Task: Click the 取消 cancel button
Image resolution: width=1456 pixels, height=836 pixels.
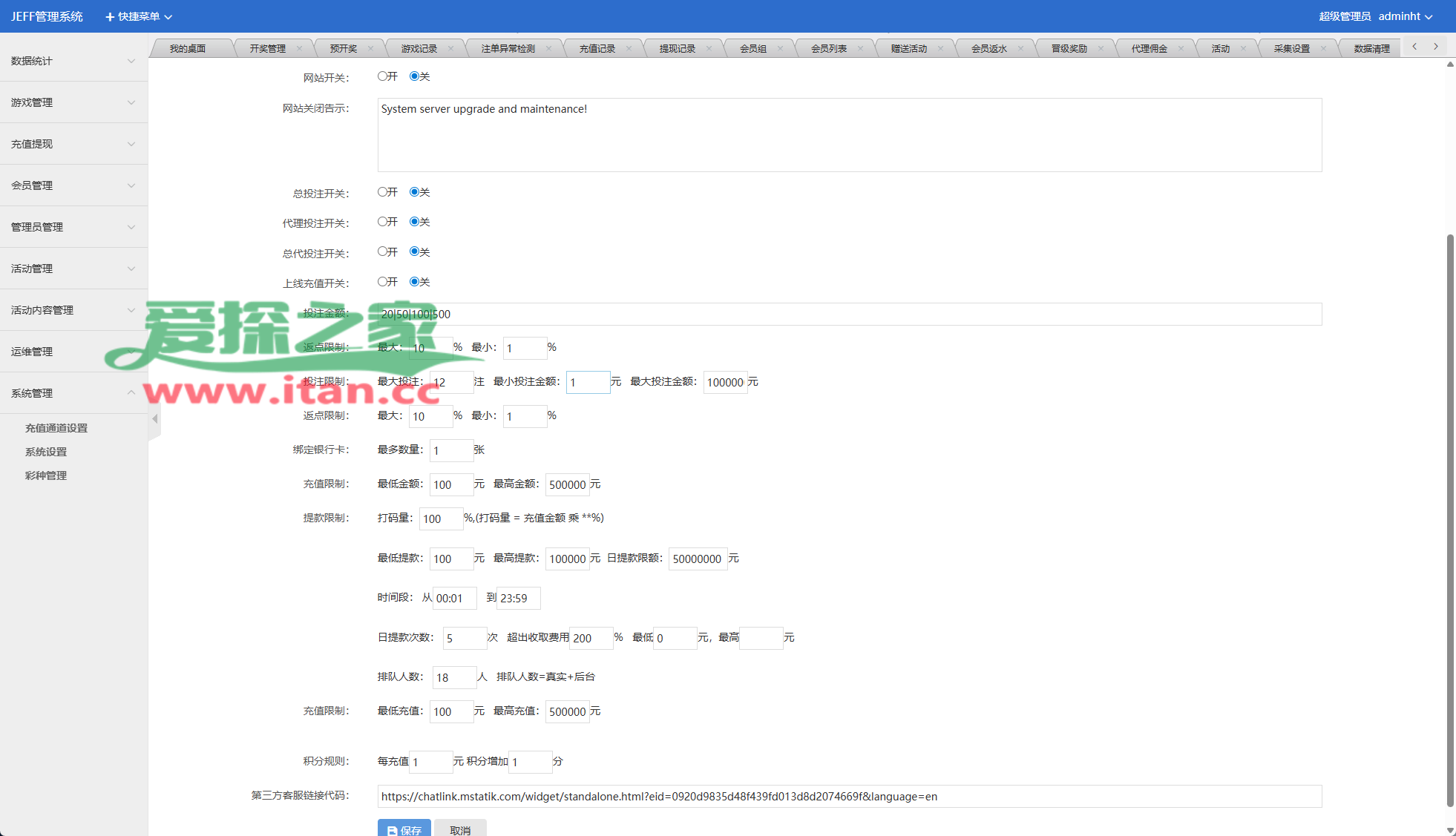Action: [x=460, y=829]
